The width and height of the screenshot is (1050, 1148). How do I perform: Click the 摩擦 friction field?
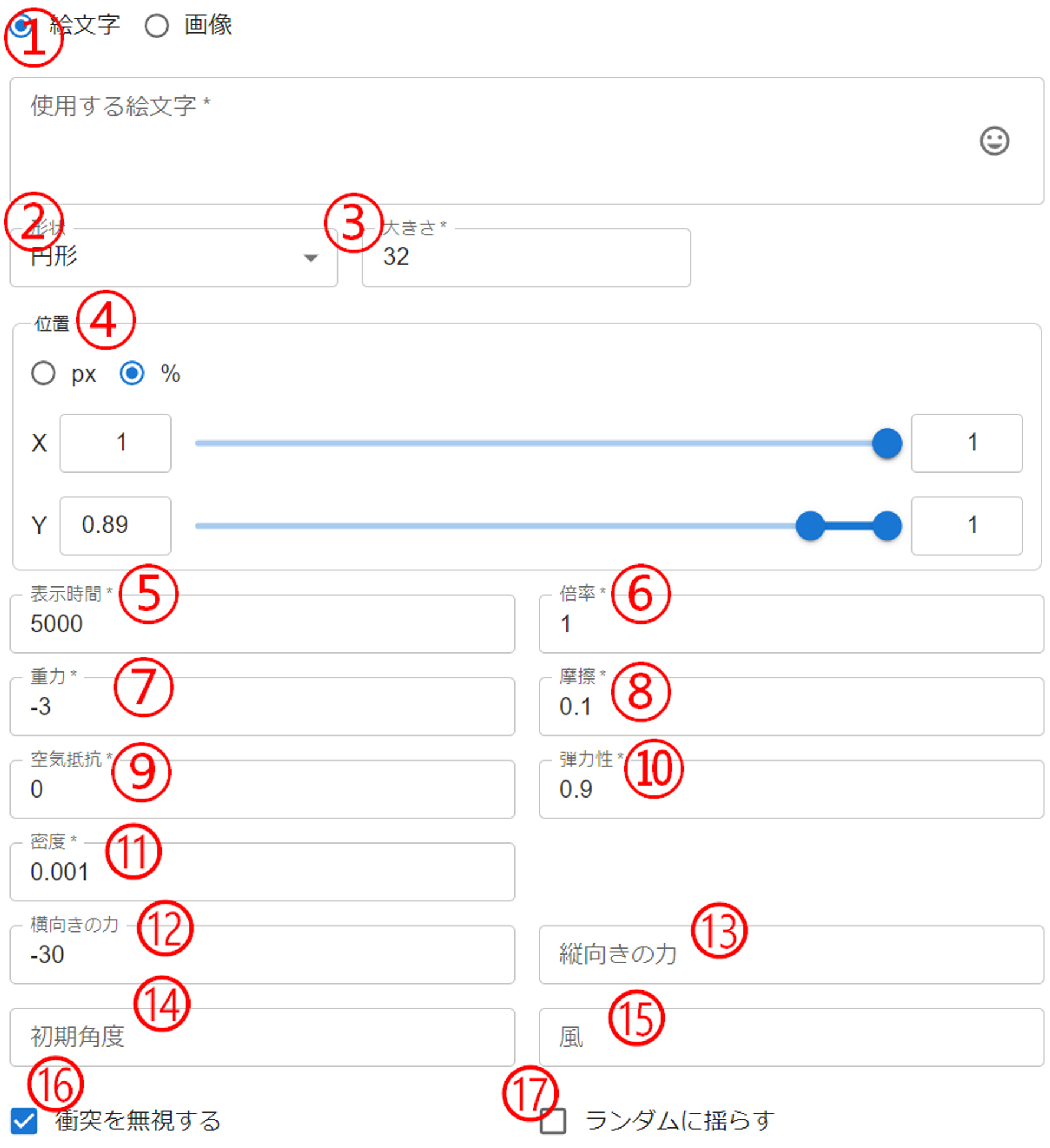pyautogui.click(x=790, y=707)
